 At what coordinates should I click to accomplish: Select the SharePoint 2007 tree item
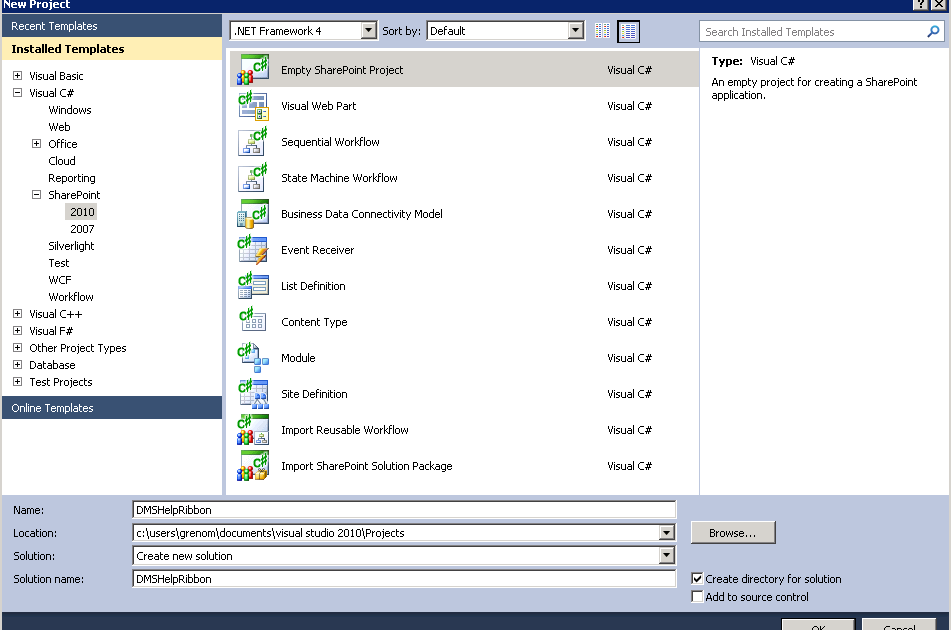click(82, 229)
